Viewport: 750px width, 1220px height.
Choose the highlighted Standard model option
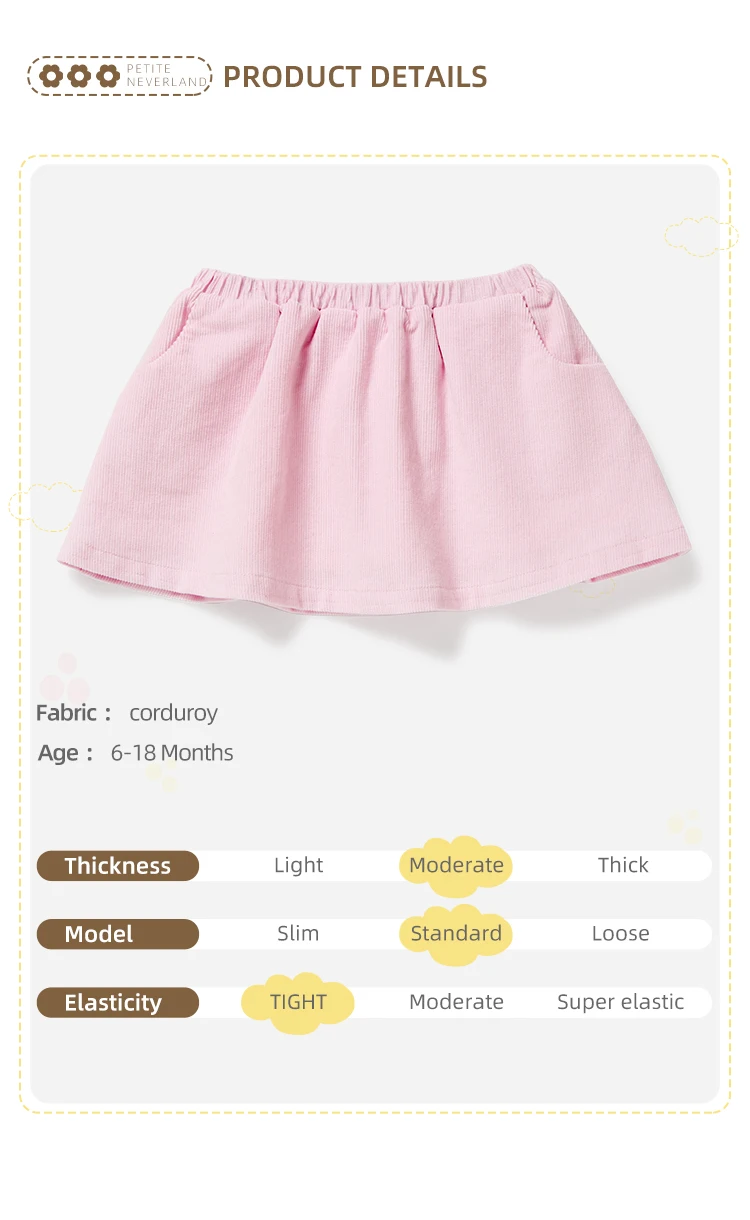click(456, 934)
